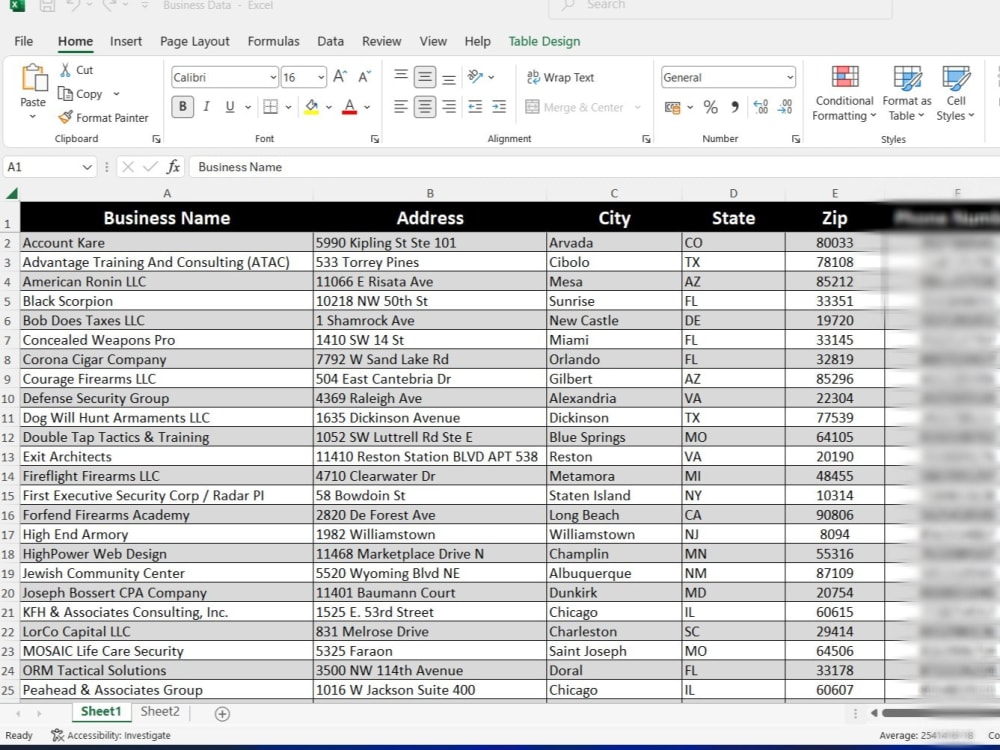The image size is (1000, 750).
Task: Click Decrease Decimal icon
Action: coord(785,107)
